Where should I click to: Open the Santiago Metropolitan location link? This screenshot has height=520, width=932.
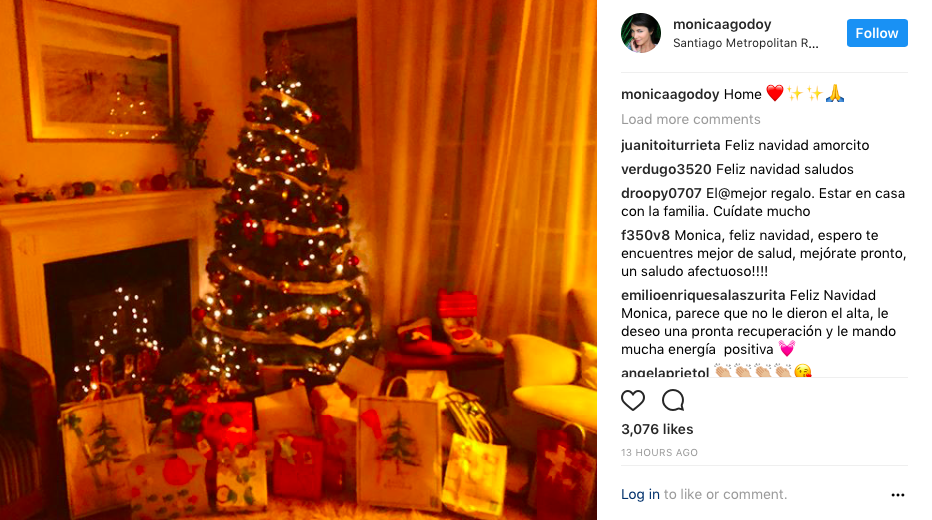(745, 43)
